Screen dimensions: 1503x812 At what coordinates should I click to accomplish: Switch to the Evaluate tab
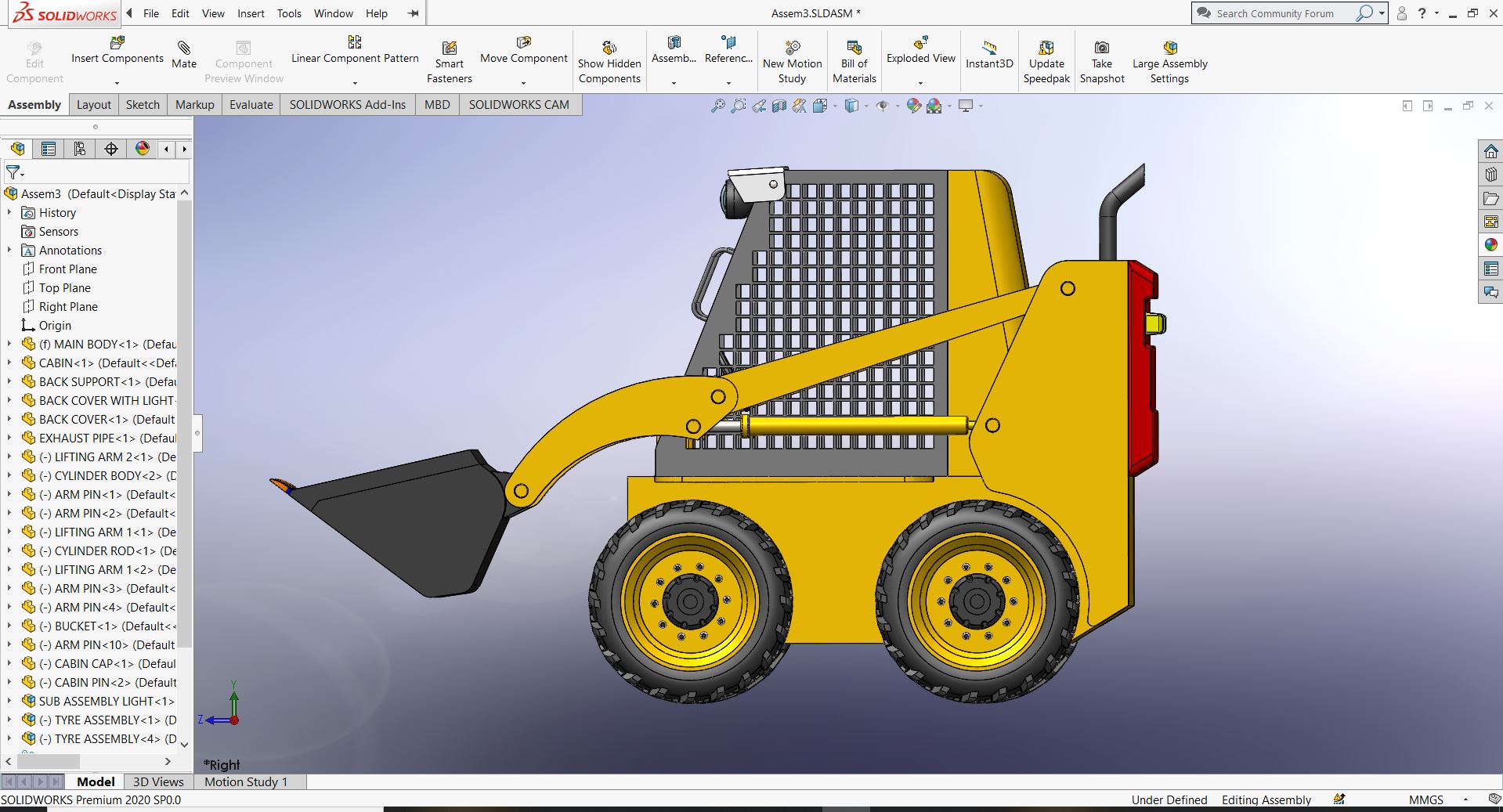click(x=251, y=105)
